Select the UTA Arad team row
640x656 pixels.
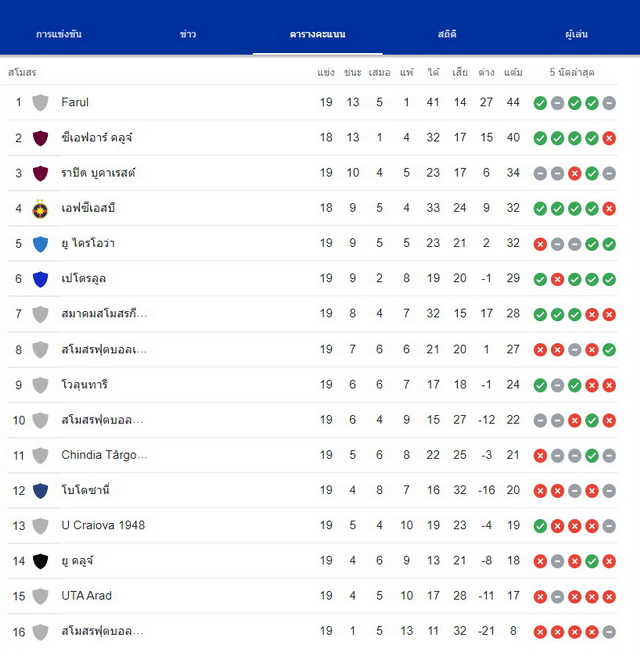[x=313, y=596]
